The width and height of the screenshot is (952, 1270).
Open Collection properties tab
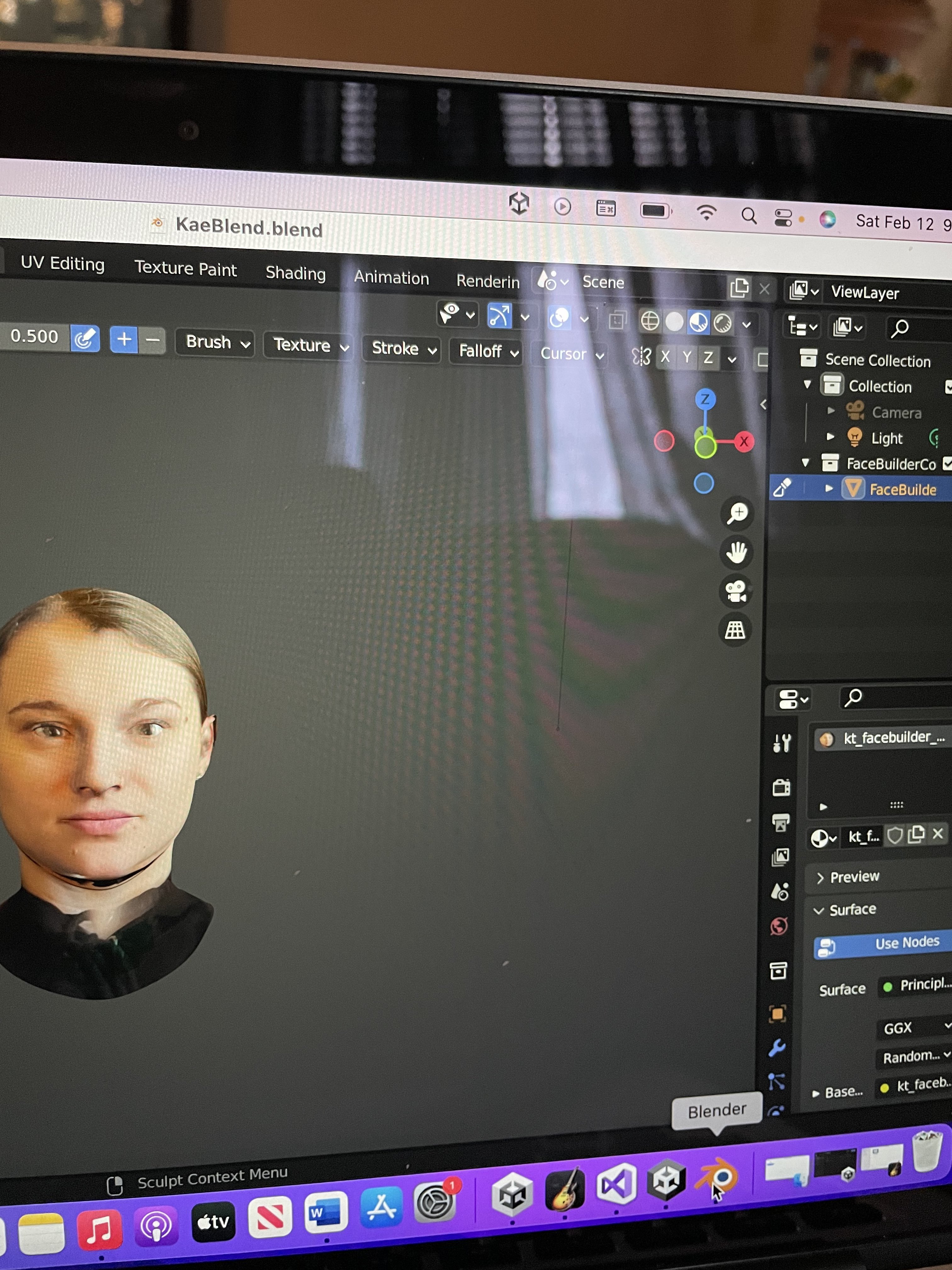click(778, 971)
